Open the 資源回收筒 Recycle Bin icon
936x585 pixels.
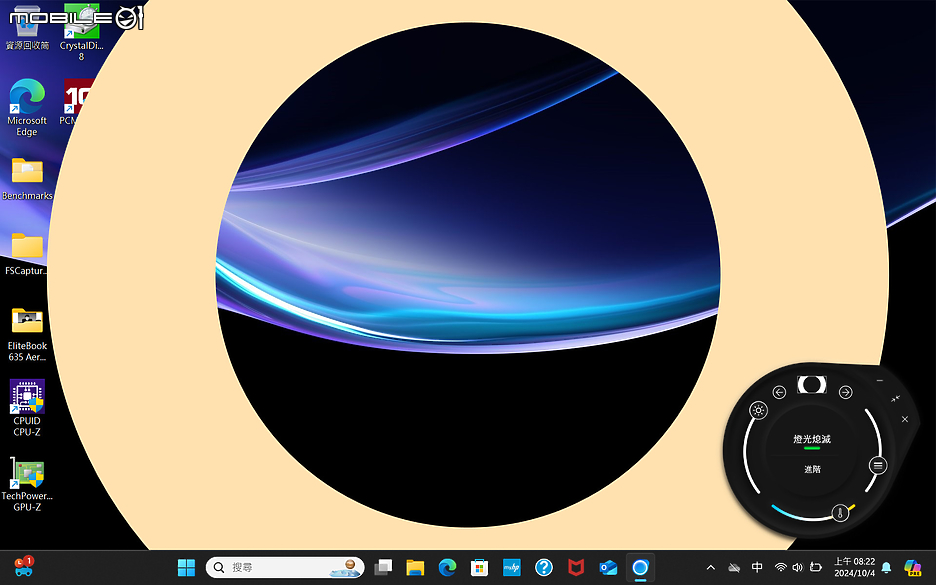coord(27,29)
